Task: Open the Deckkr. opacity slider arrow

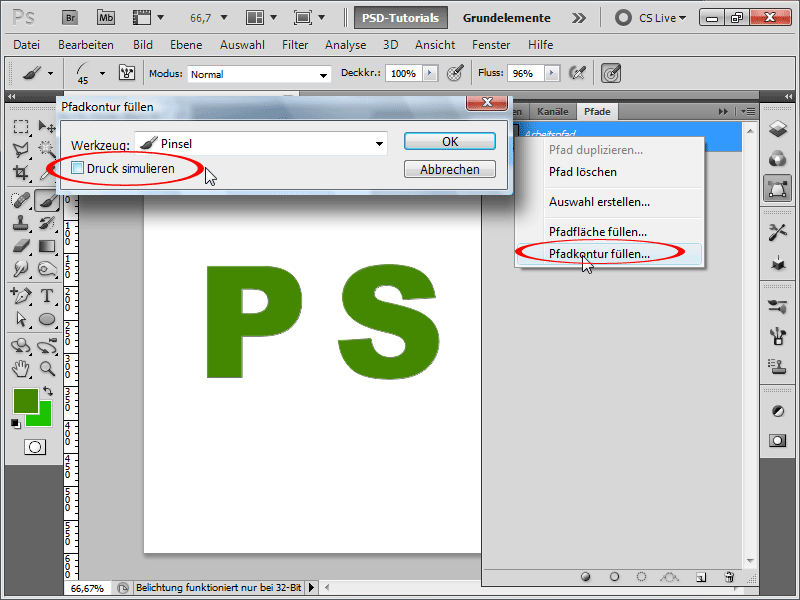Action: pyautogui.click(x=430, y=73)
